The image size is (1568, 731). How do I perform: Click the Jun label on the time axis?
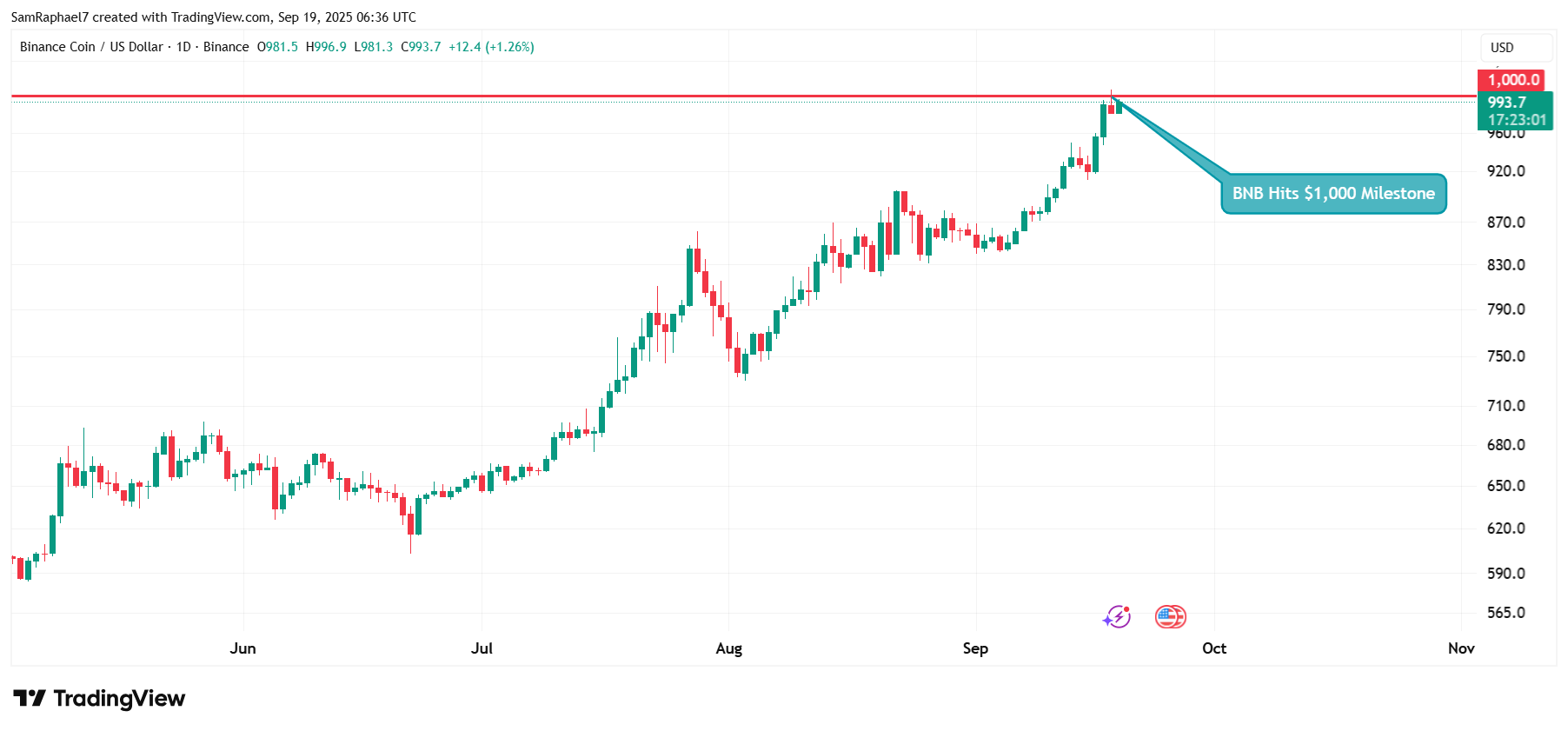pyautogui.click(x=243, y=648)
